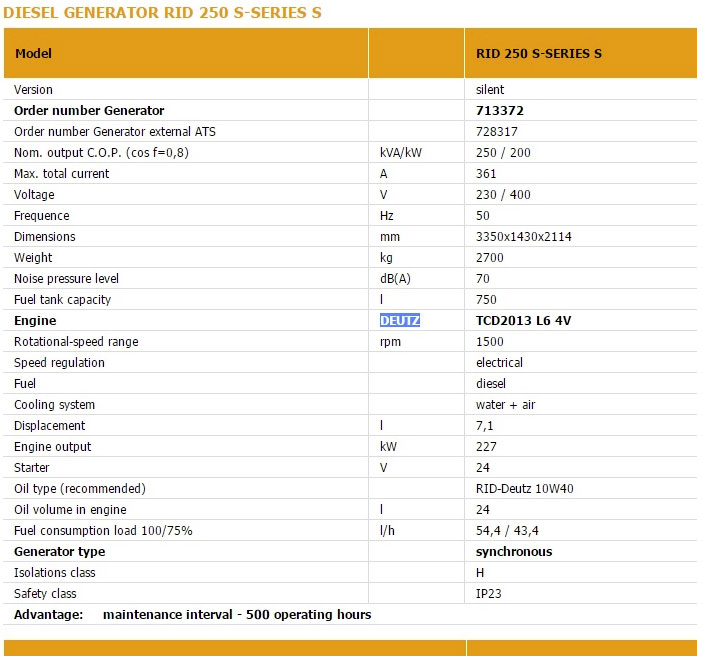The width and height of the screenshot is (703, 657).
Task: Select 'RID-Deutz 10W40' oil value
Action: (525, 488)
